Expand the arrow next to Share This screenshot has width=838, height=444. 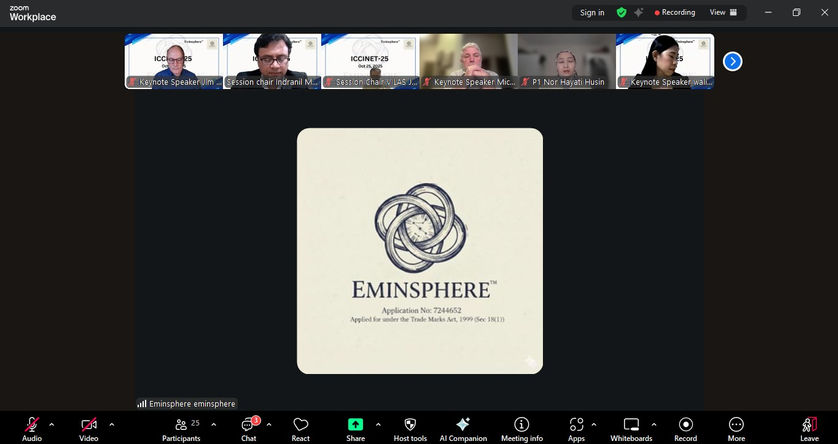pos(378,425)
